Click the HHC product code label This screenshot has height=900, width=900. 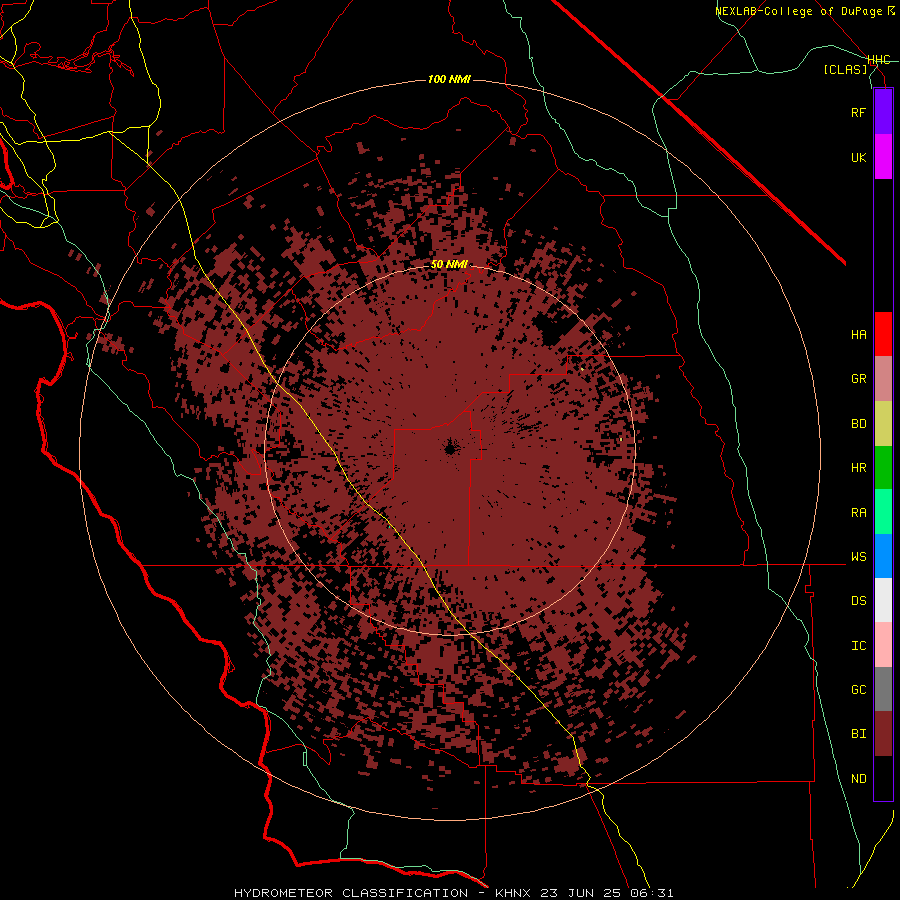click(x=879, y=60)
